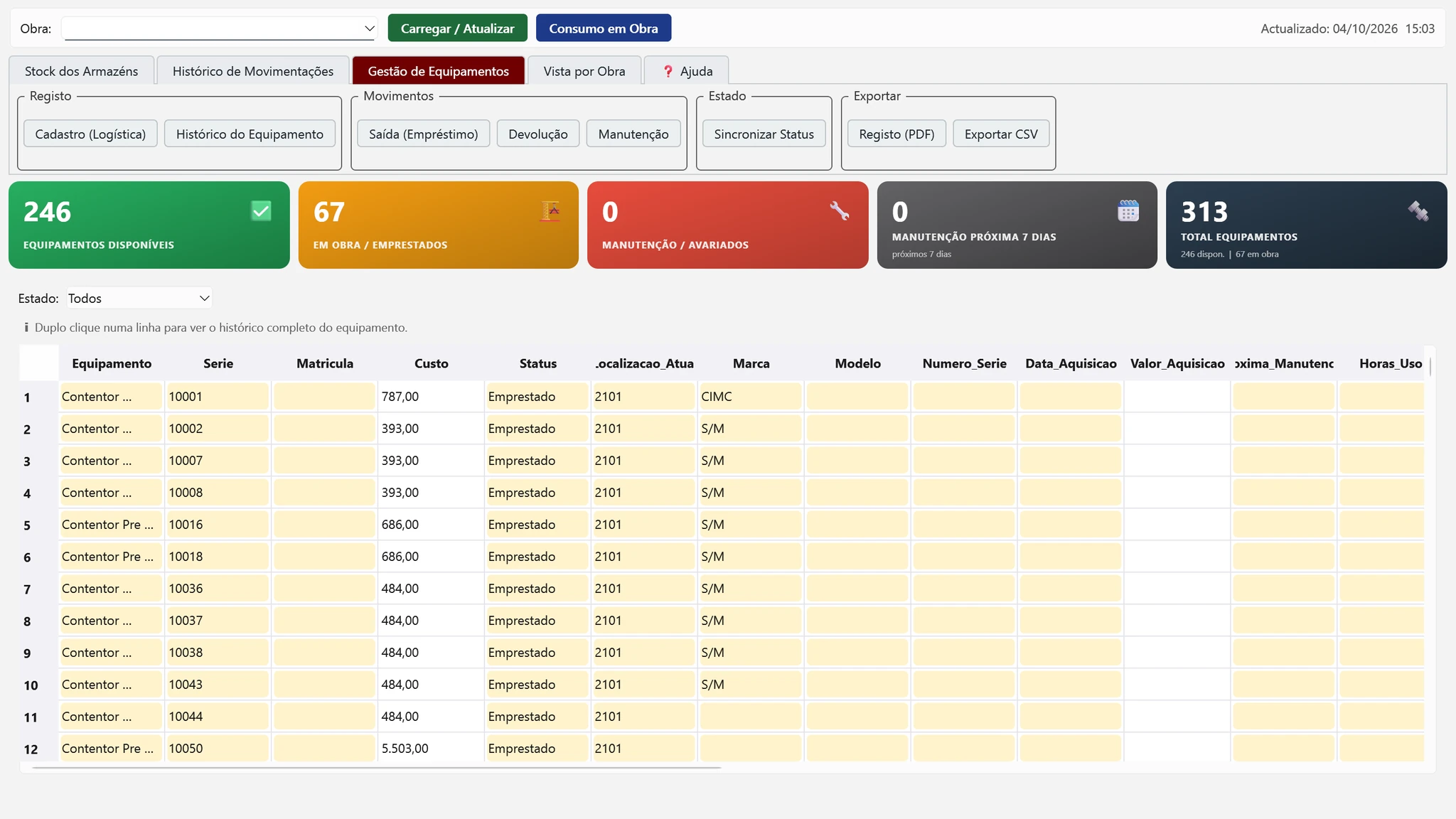The width and height of the screenshot is (1456, 819).
Task: Click the CIMC marca cell
Action: (x=751, y=397)
